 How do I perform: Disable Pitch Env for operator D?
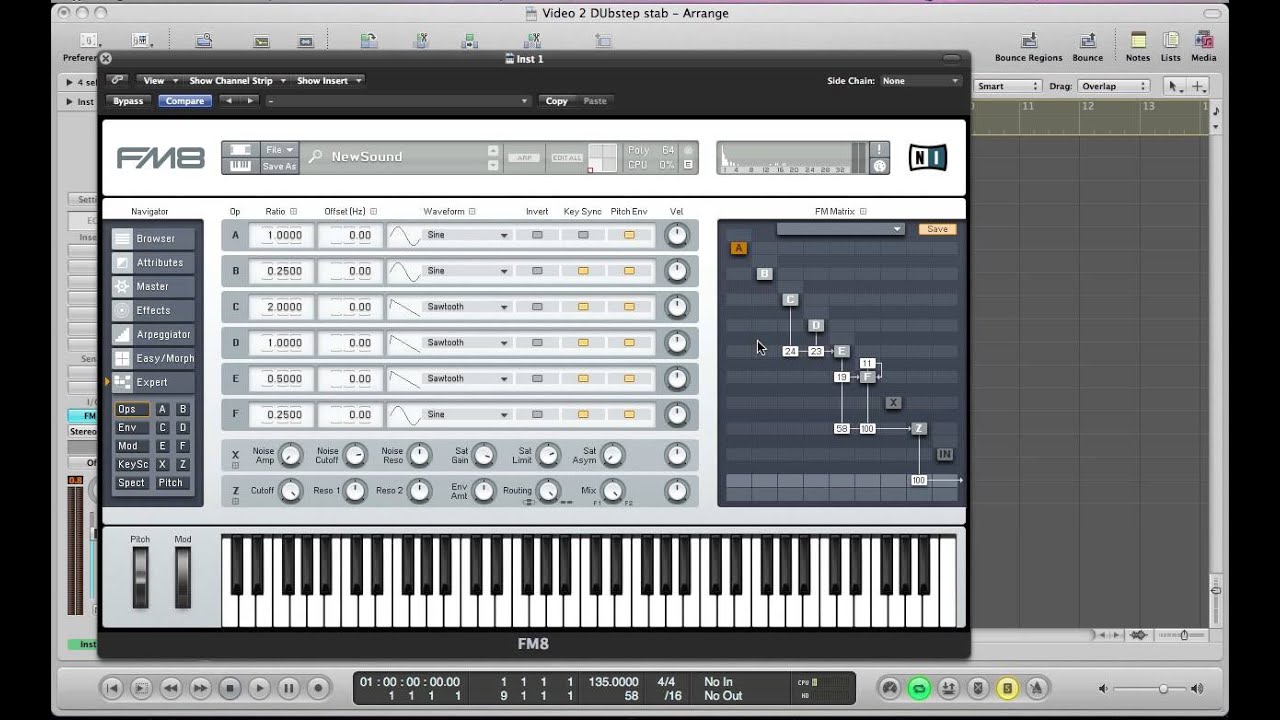point(629,343)
